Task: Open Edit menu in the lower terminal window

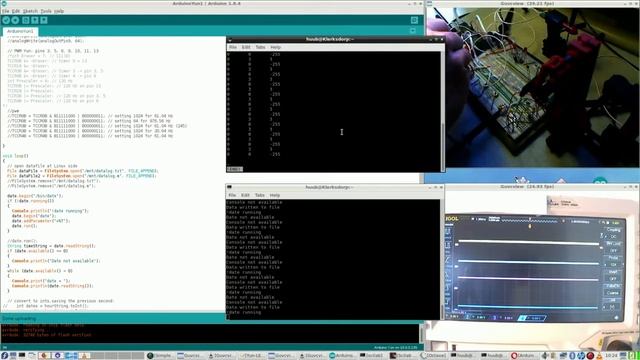Action: tap(245, 195)
